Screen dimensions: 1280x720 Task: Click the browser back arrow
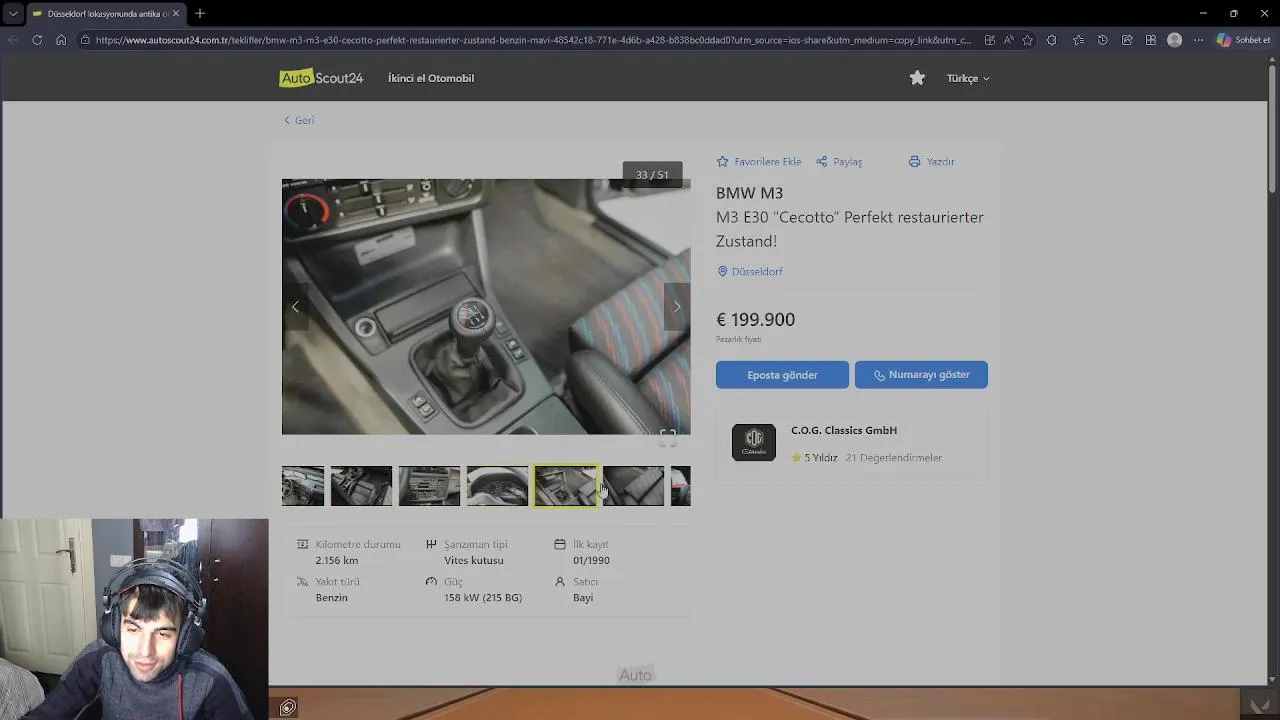[x=13, y=40]
